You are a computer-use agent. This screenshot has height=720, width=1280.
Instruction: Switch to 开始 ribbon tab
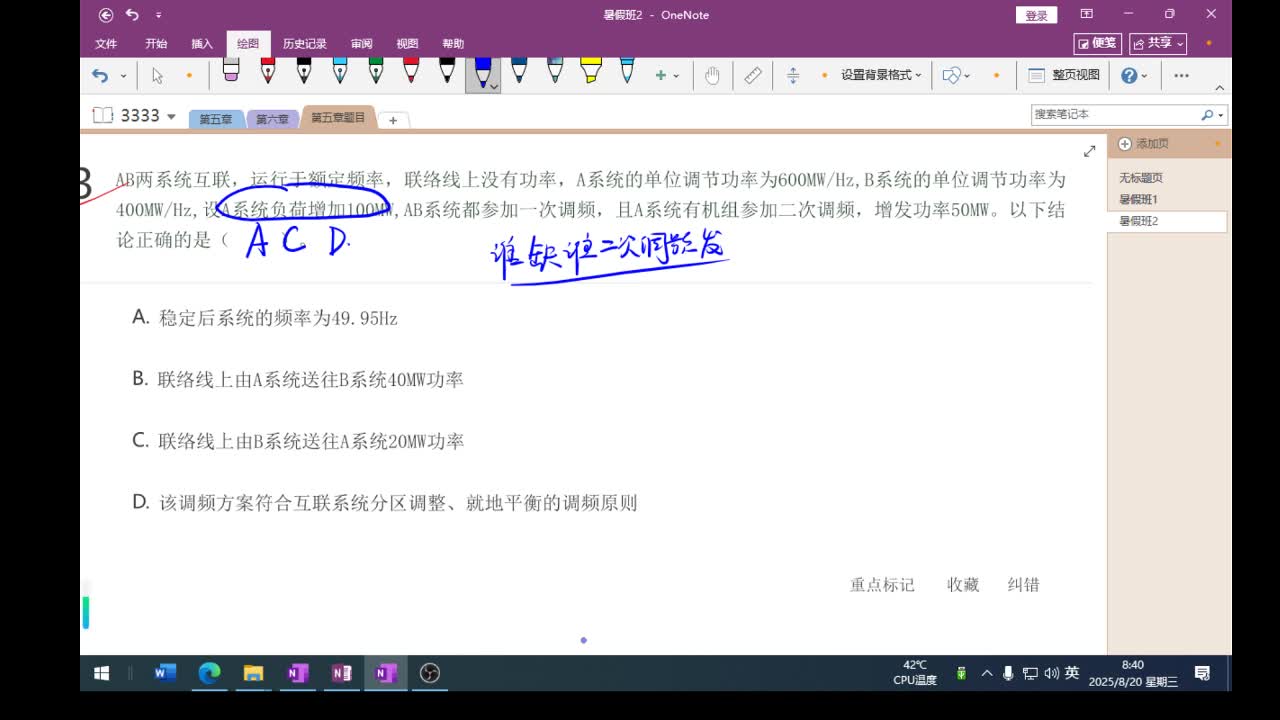tap(156, 44)
